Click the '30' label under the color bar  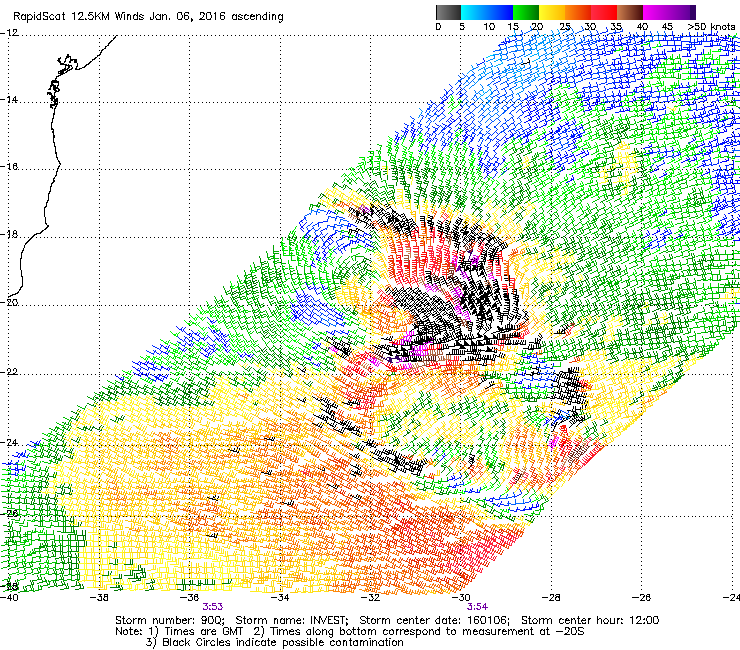tap(590, 27)
